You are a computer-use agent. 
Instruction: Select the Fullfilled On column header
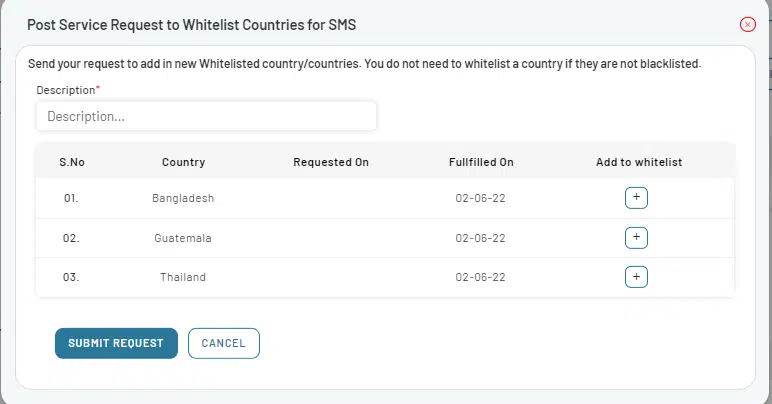coord(481,162)
